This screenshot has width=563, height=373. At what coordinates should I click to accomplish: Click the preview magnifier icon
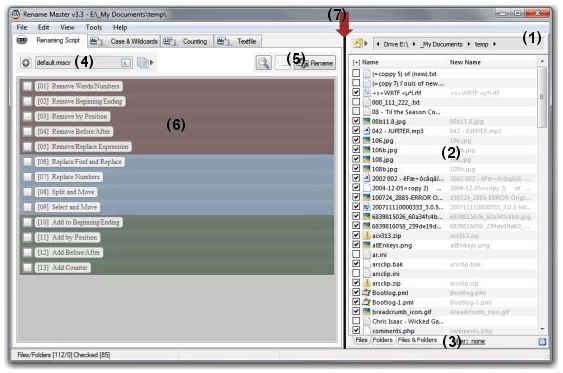tap(264, 63)
